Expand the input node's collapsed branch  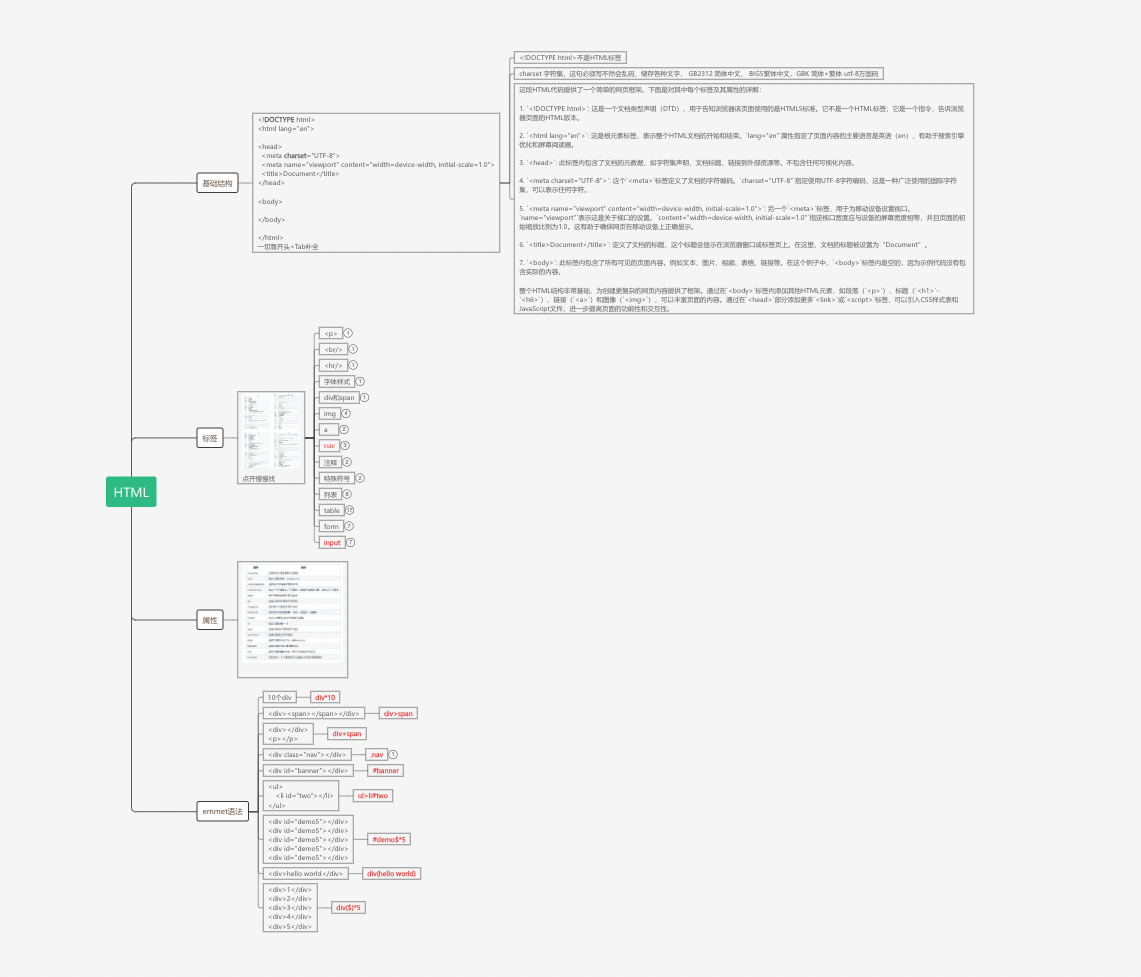[x=351, y=542]
